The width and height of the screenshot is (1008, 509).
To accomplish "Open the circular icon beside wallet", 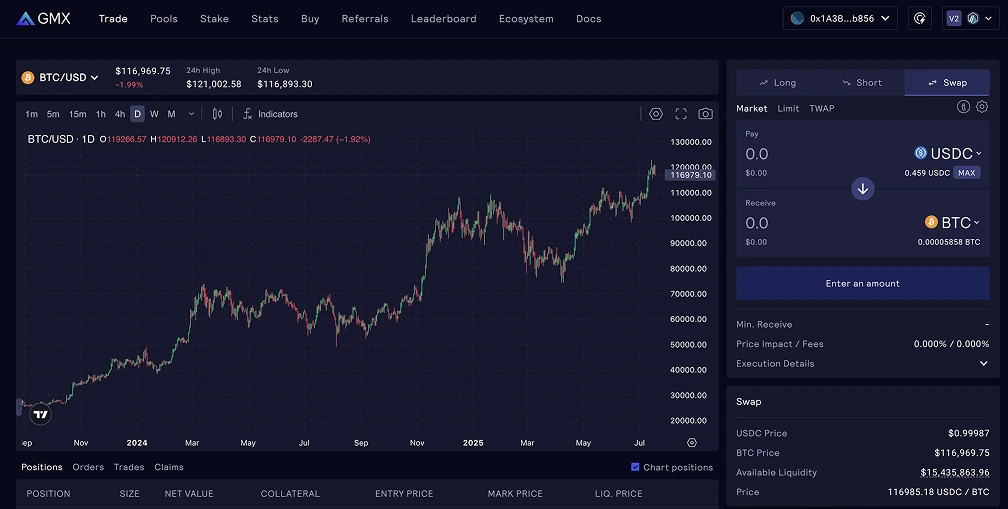I will pos(920,19).
